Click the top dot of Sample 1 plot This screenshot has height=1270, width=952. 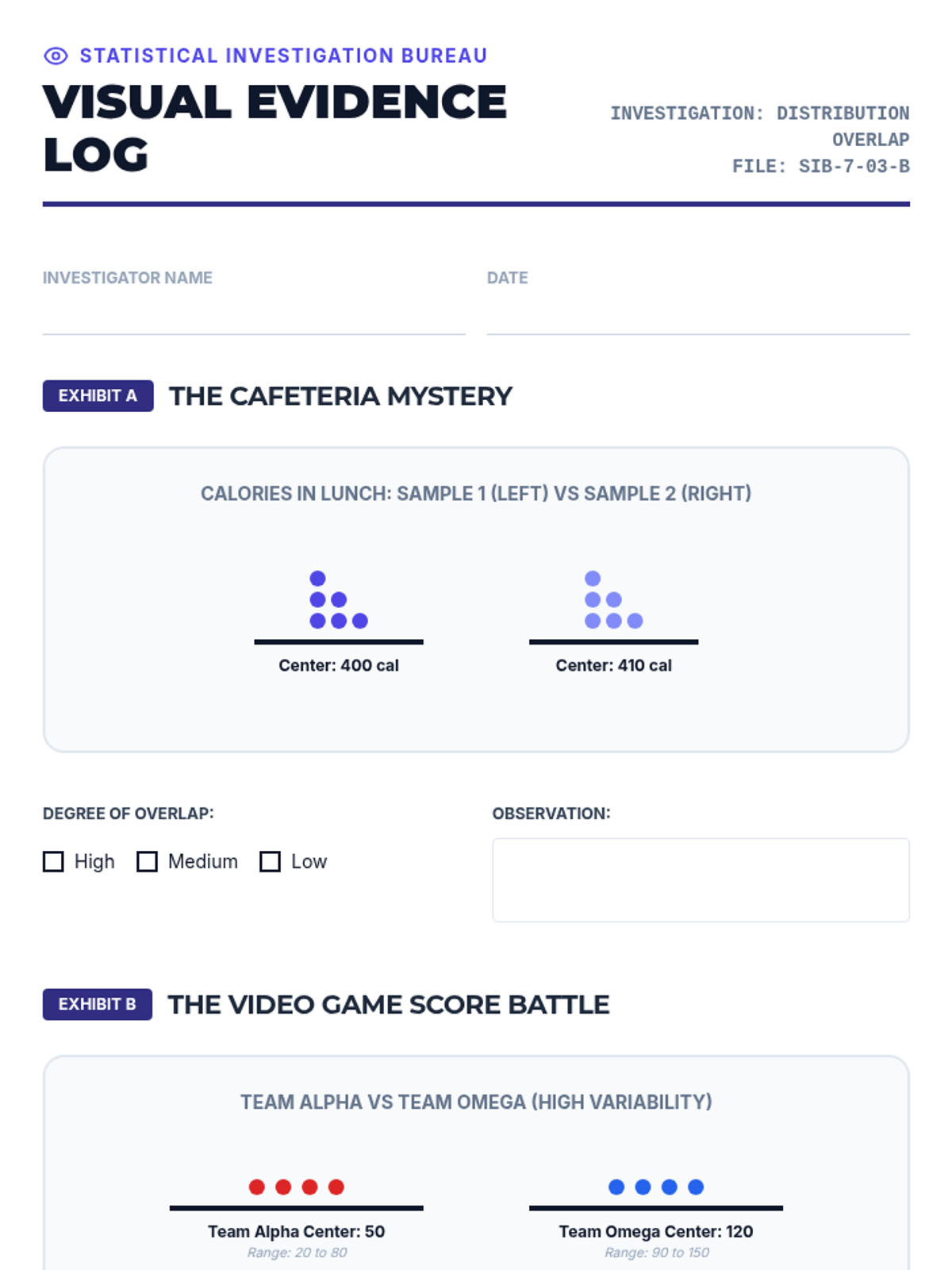(x=317, y=578)
